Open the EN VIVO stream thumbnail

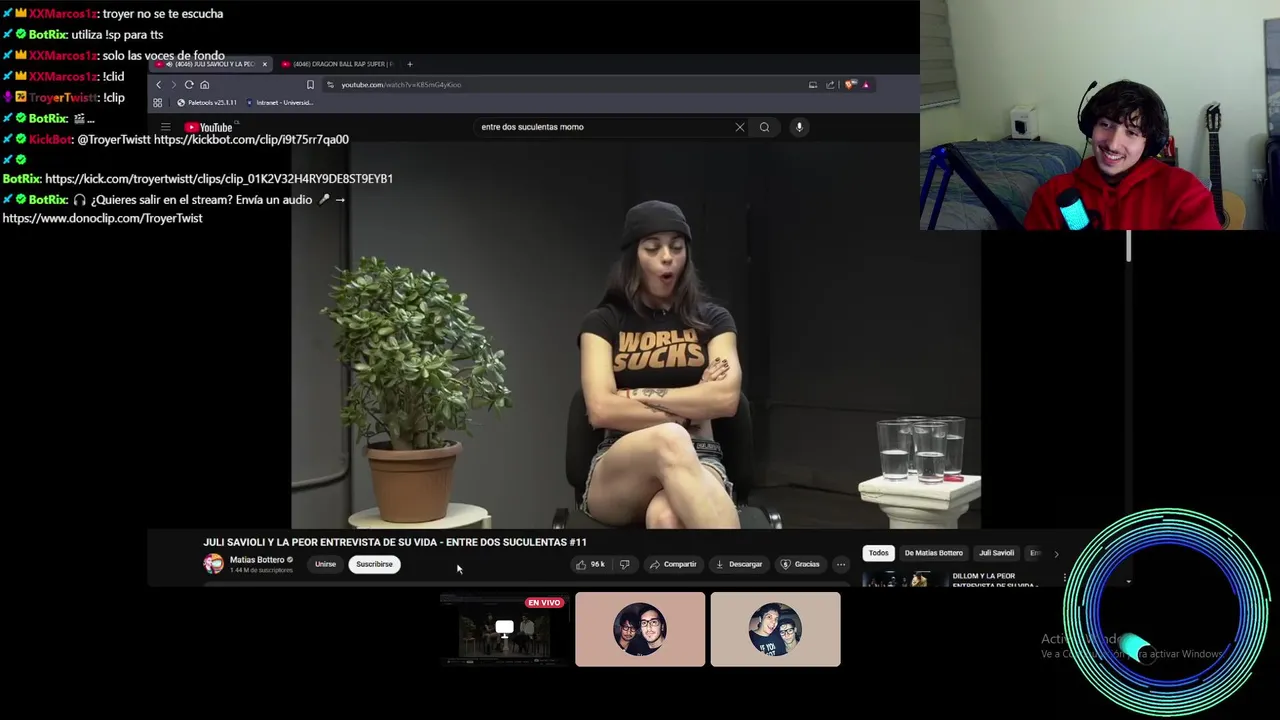[504, 628]
